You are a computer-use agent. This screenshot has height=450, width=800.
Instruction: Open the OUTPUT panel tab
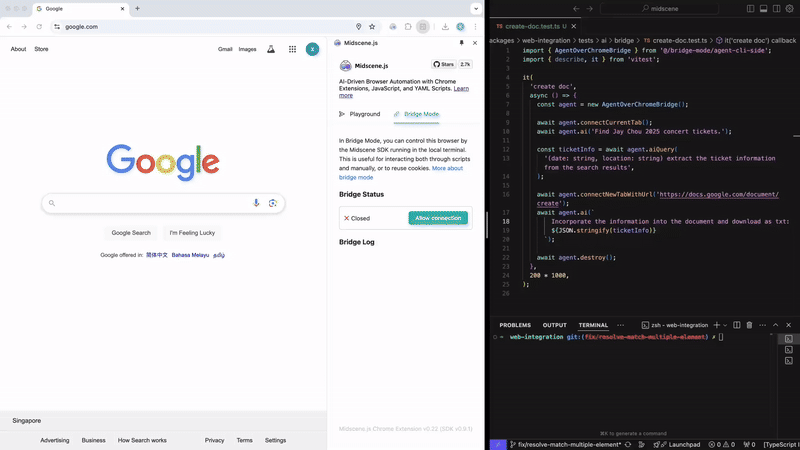555,325
